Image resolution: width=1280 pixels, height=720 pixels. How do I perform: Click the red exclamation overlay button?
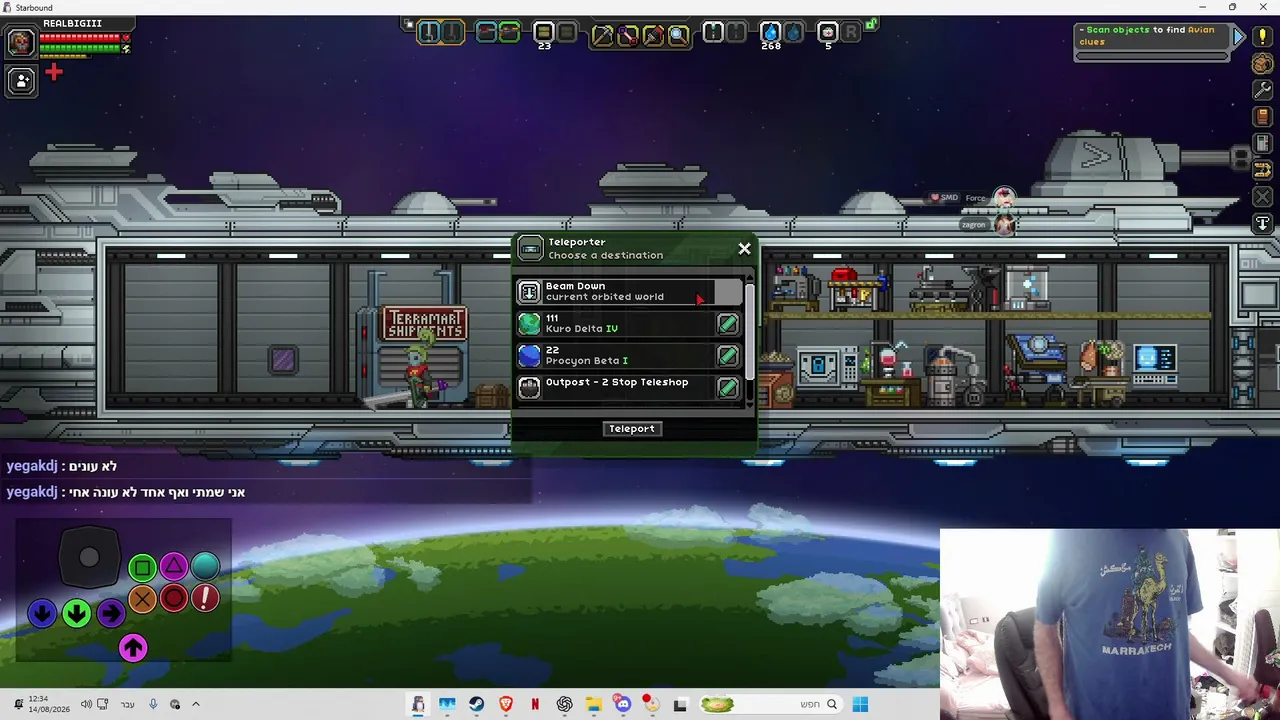pyautogui.click(x=205, y=599)
